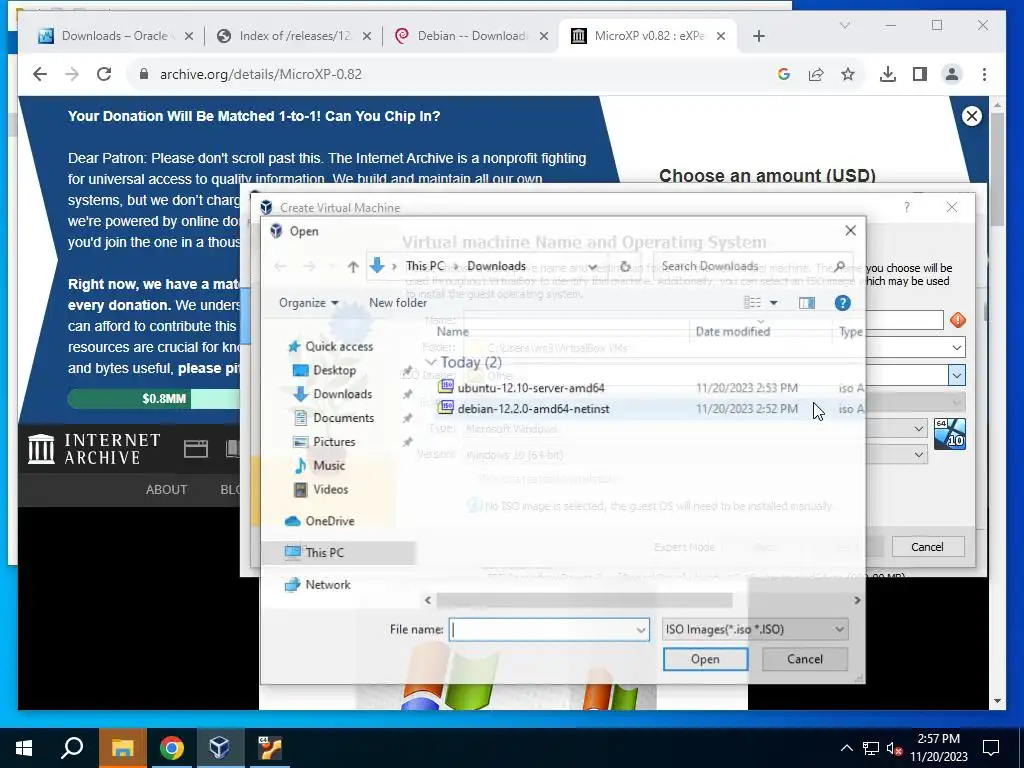
Task: Open taskbar search
Action: point(72,748)
